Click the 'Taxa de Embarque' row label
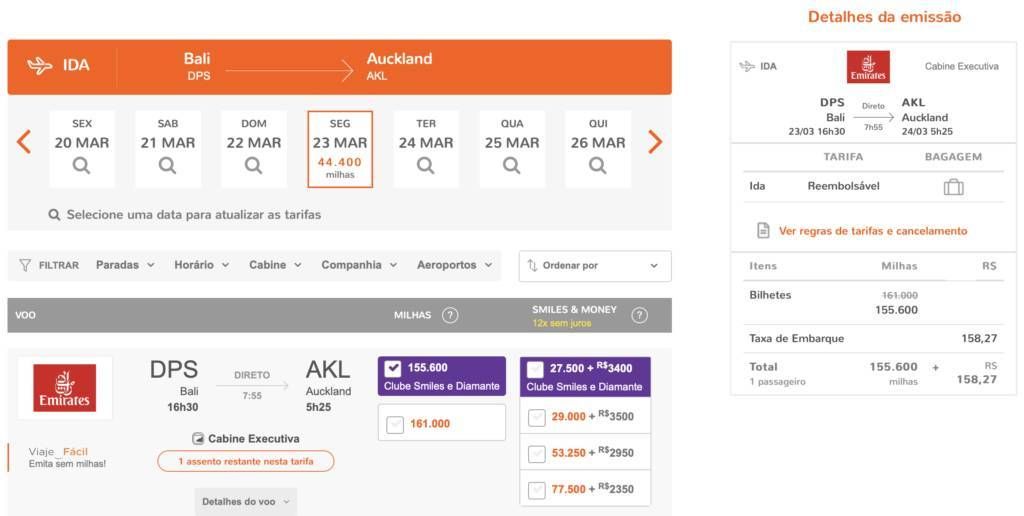This screenshot has width=1024, height=516. tap(796, 338)
